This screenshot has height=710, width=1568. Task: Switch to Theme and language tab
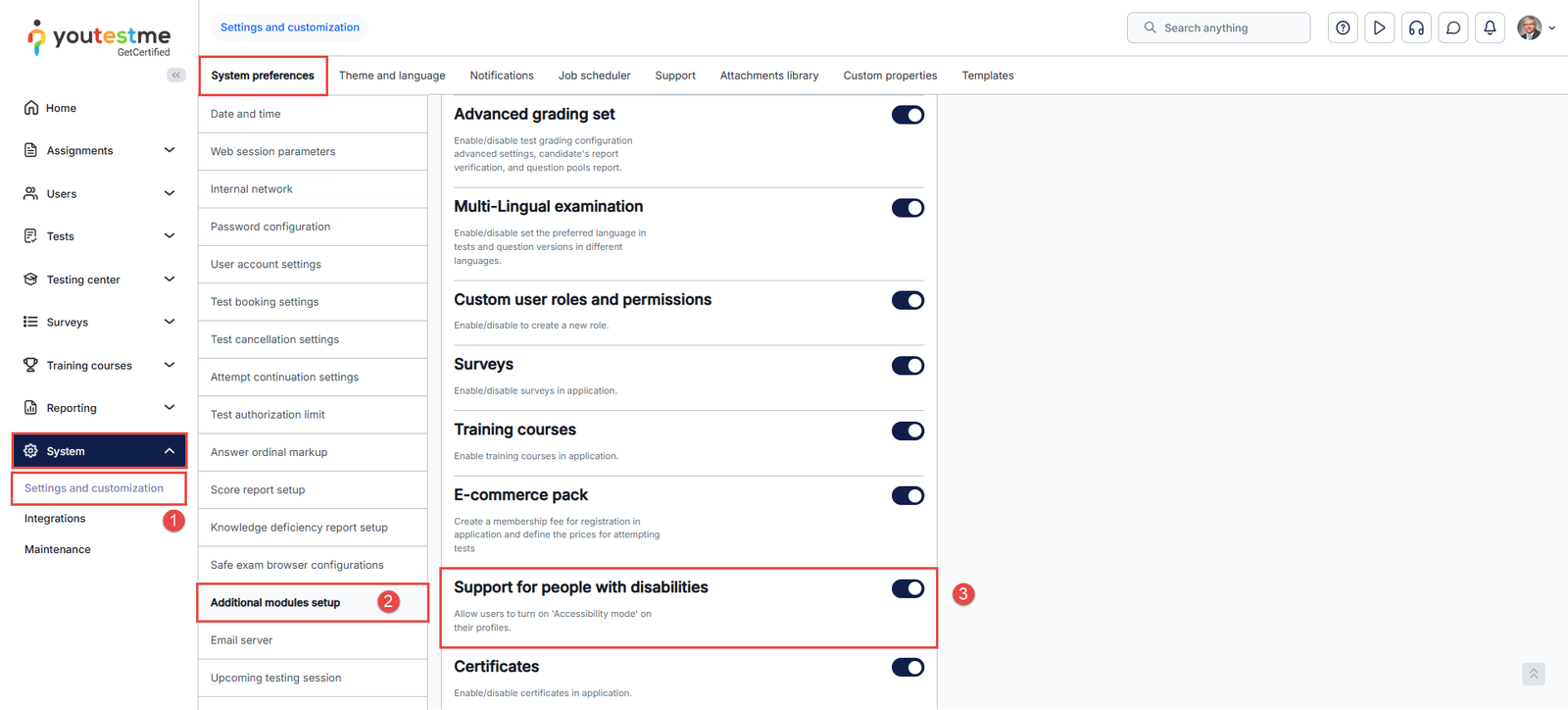pyautogui.click(x=392, y=76)
